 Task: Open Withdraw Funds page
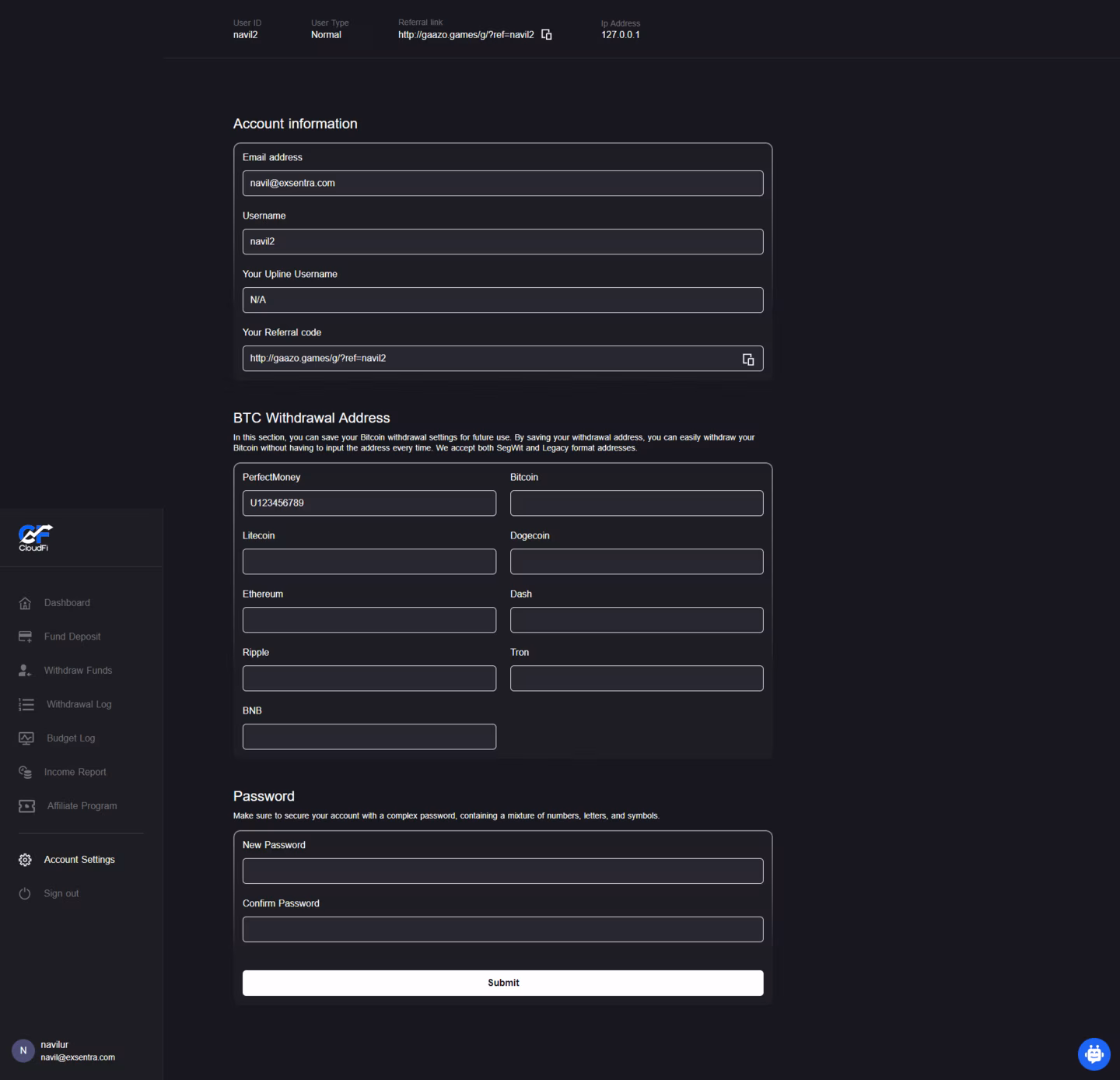[x=78, y=671]
